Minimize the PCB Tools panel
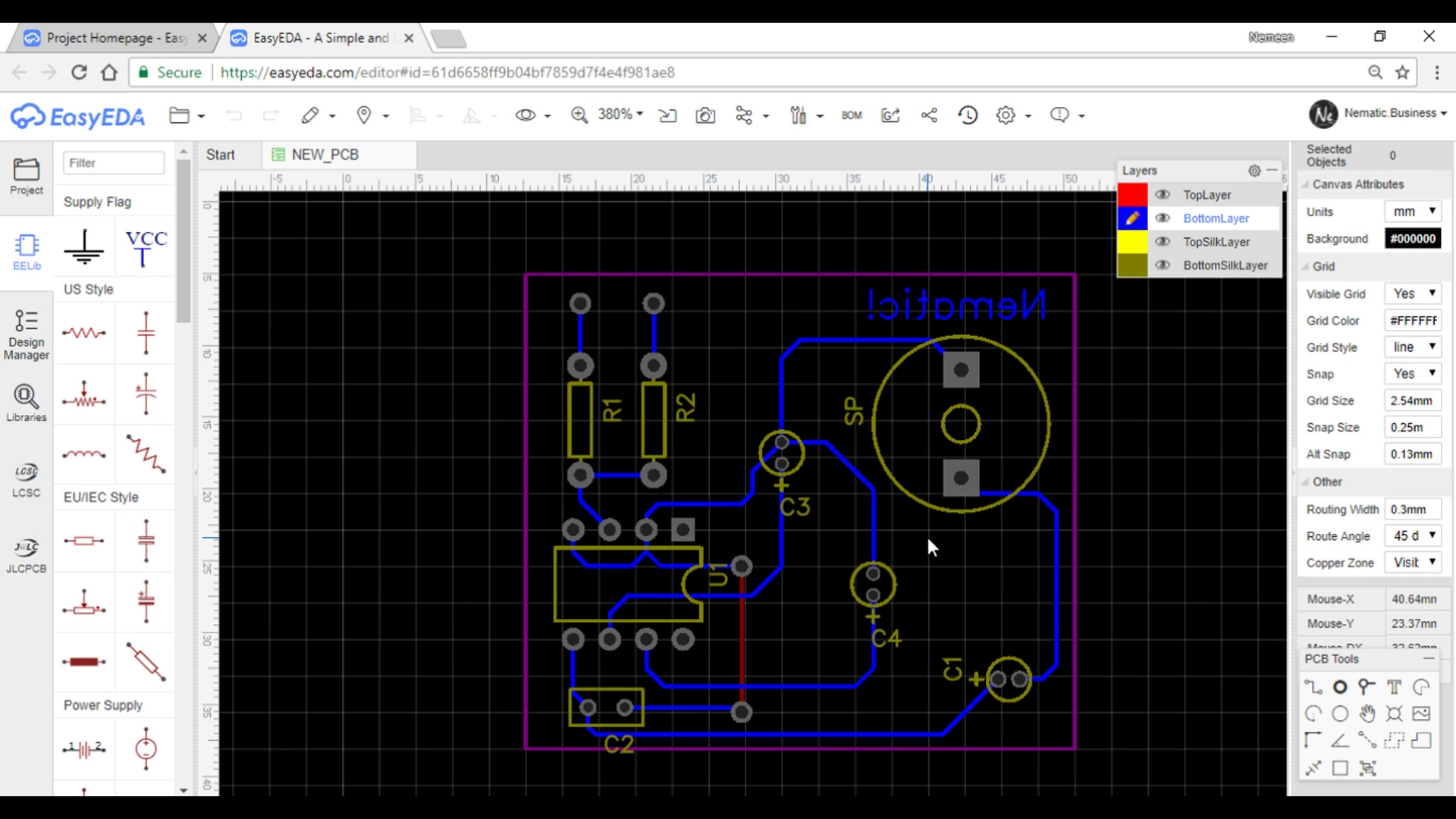Screen dimensions: 1456x819 tap(1429, 659)
